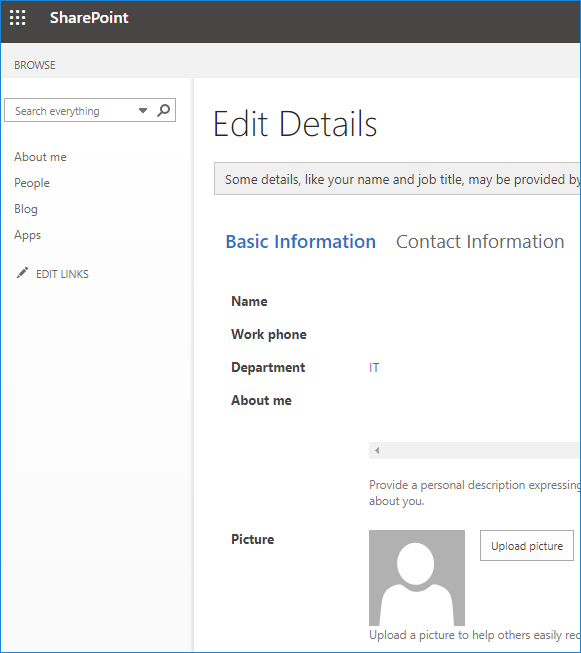Click the 'Some details, like your name' notice
581x653 pixels.
(397, 179)
